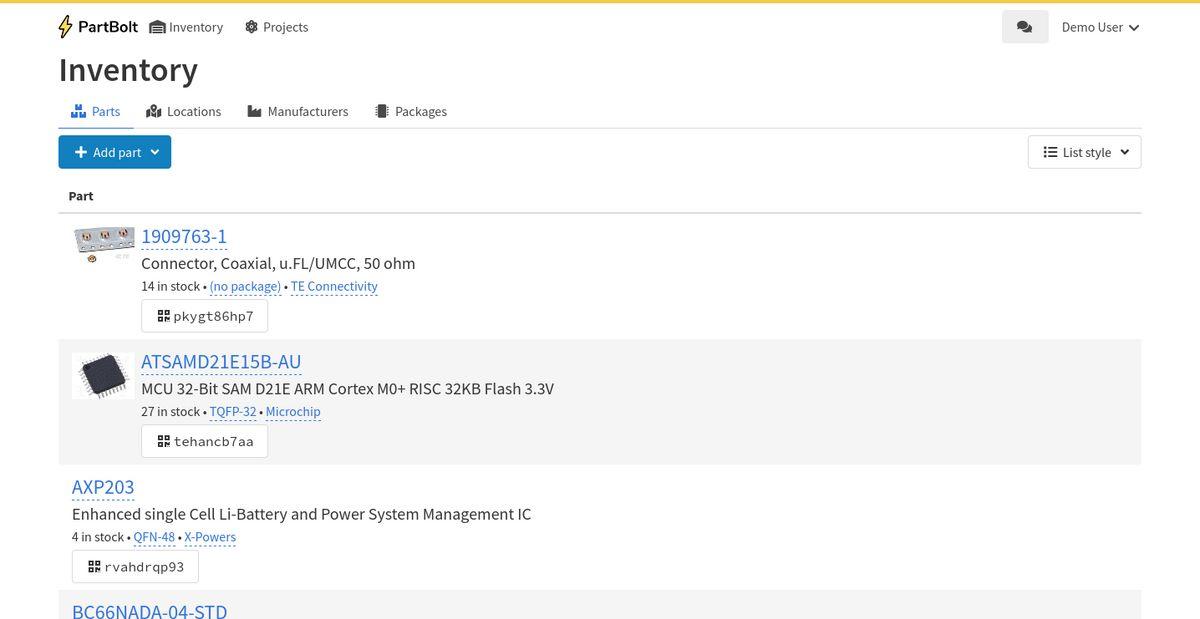
Task: Open the chat messages icon button
Action: click(x=1024, y=27)
